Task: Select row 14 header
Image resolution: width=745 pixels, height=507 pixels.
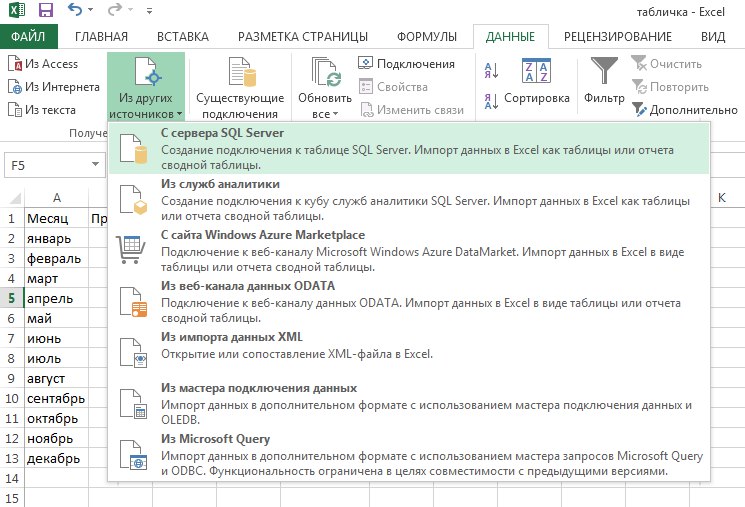Action: point(12,478)
